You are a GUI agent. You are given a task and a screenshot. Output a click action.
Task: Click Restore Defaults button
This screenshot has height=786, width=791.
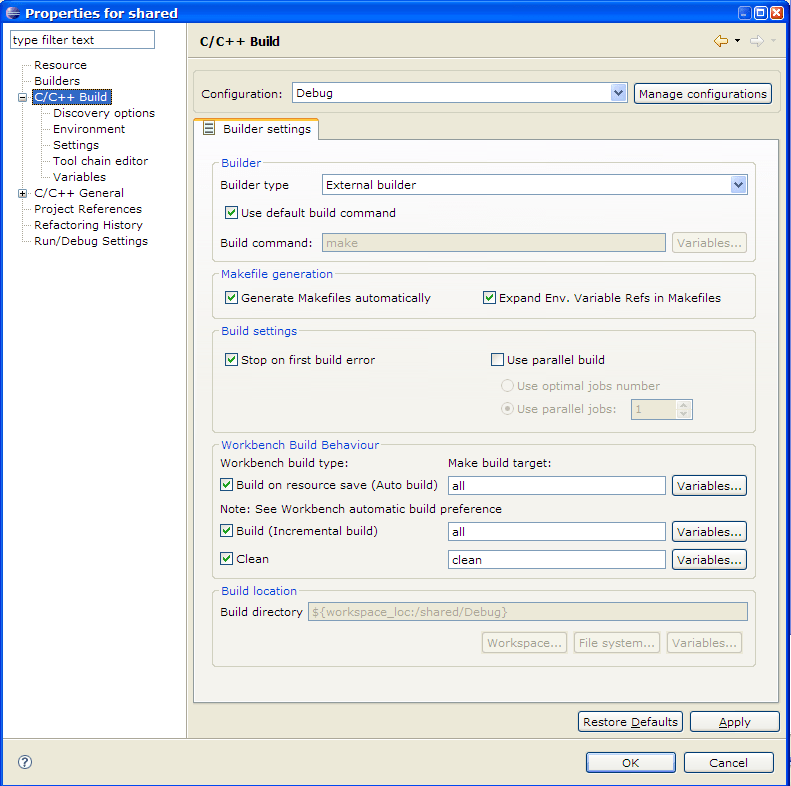[x=630, y=722]
